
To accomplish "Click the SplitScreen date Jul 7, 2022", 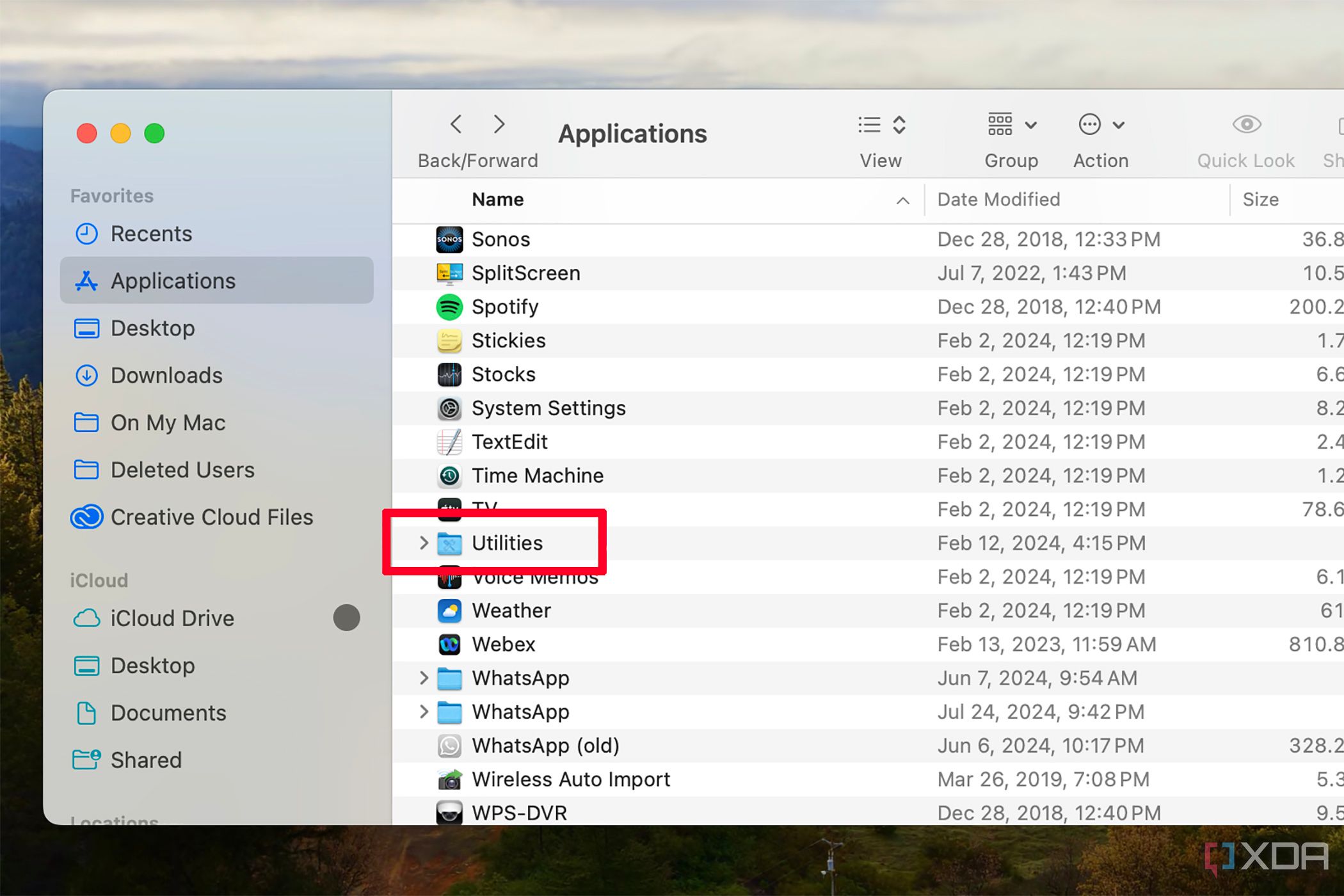I will [1032, 273].
